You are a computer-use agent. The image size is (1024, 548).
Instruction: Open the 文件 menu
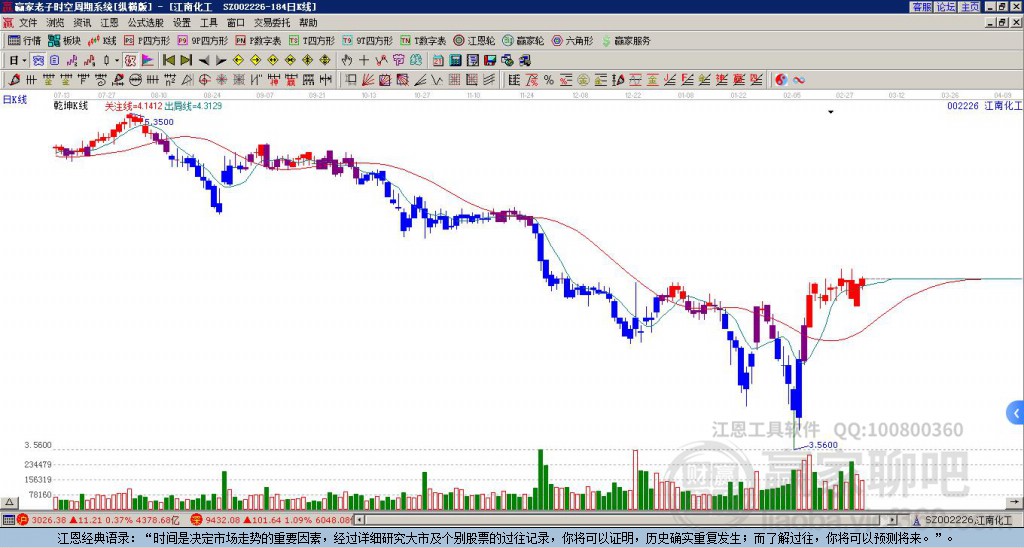click(28, 23)
